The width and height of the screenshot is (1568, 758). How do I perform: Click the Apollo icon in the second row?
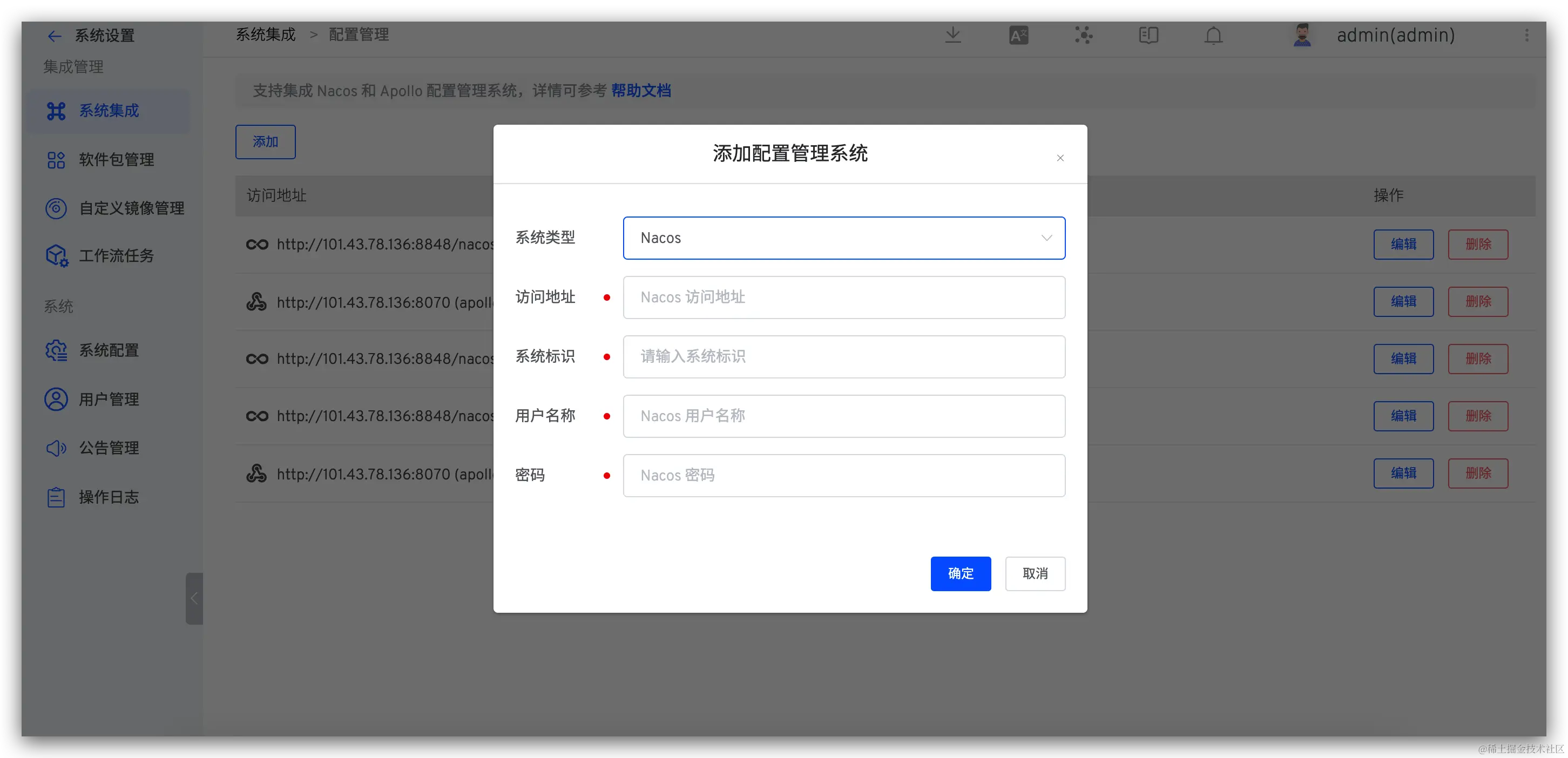(257, 302)
